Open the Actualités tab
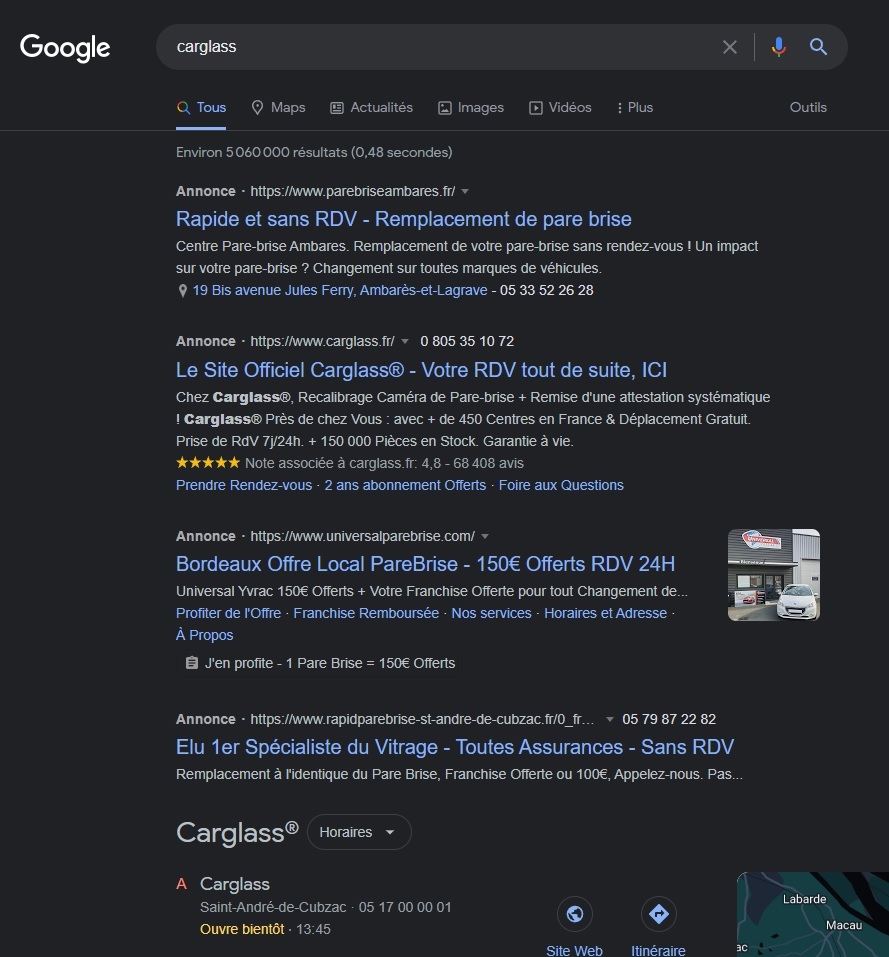The width and height of the screenshot is (889, 957). click(x=372, y=107)
